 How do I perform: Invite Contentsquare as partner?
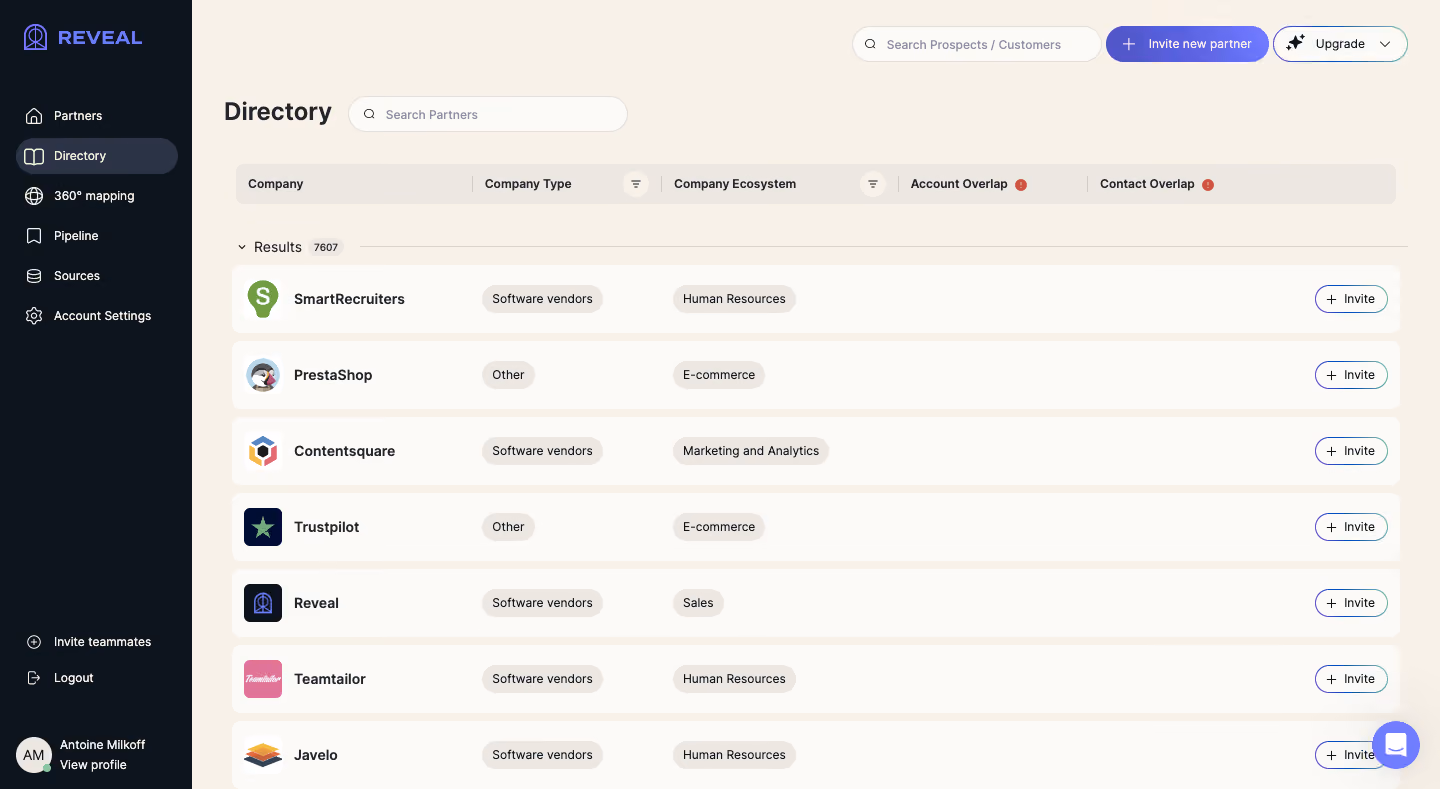(1351, 451)
